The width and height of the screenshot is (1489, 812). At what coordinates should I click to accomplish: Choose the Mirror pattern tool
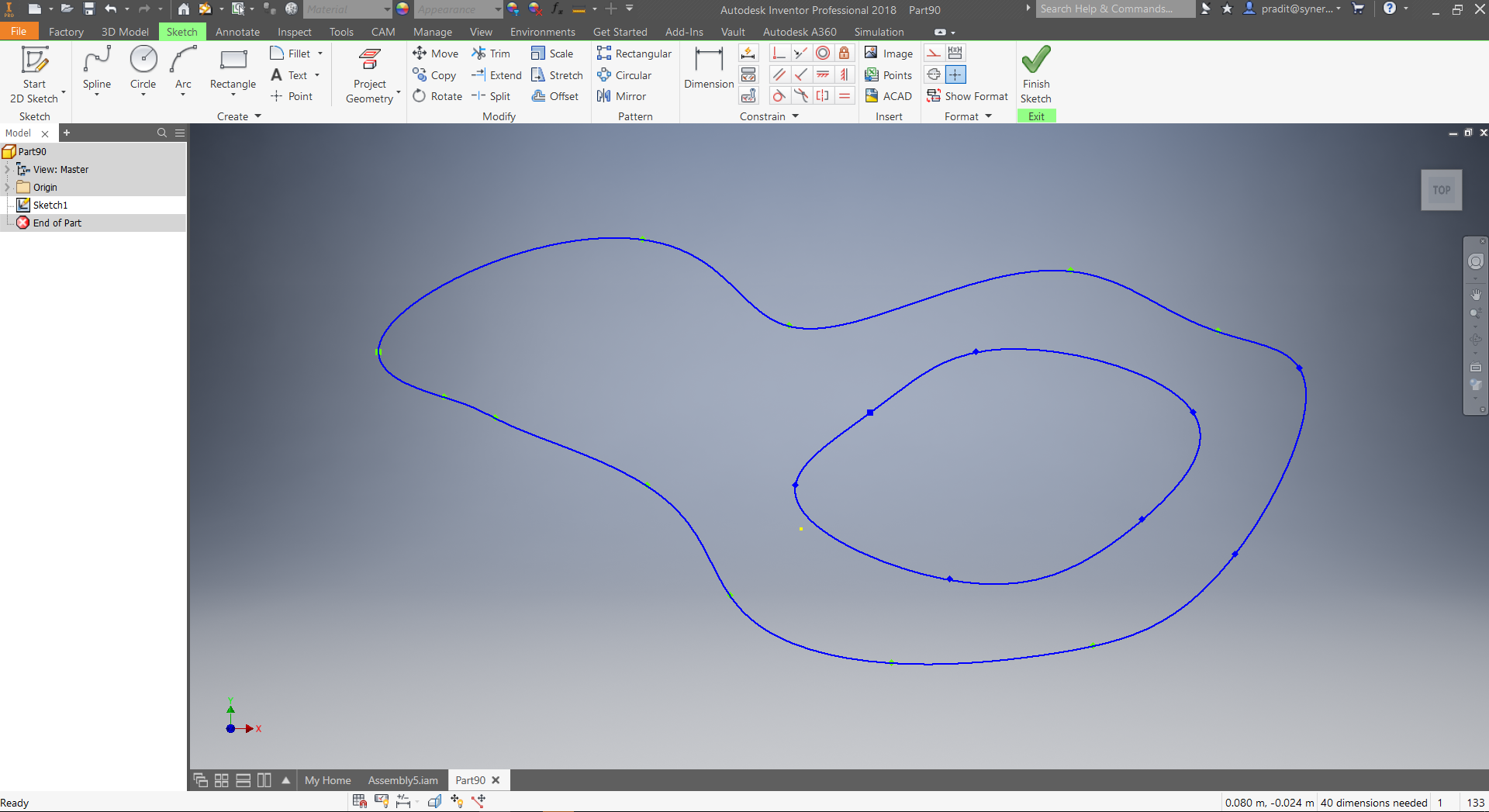(x=621, y=96)
